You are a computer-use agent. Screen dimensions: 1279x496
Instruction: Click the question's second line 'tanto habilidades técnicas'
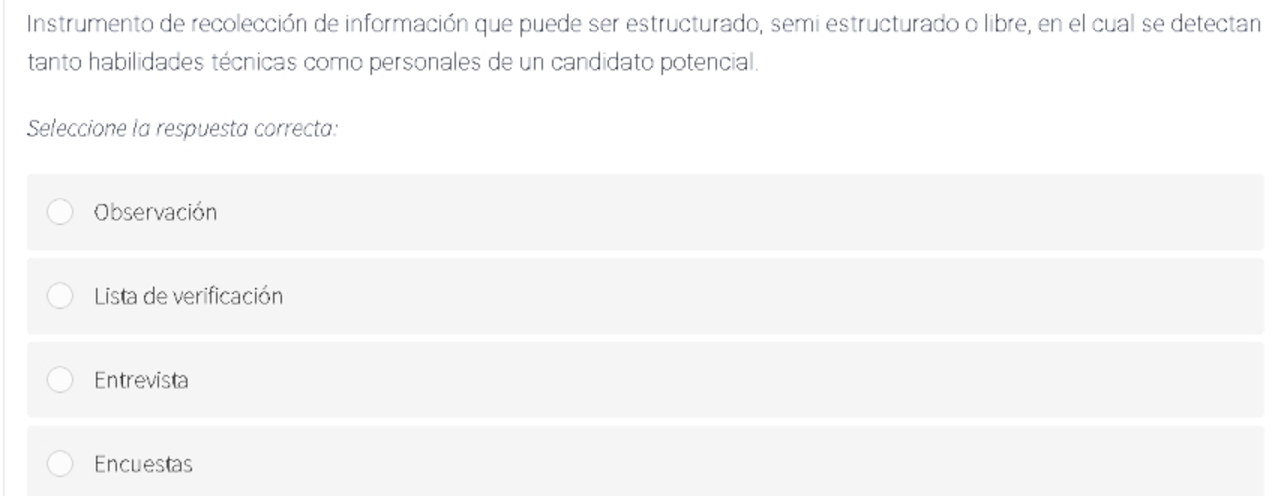(393, 64)
